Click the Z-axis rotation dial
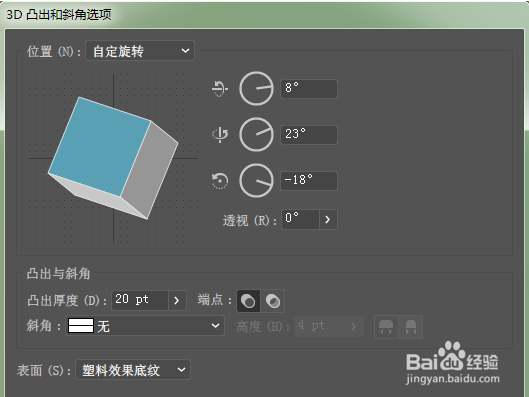Screen dimensions: 529x397 pos(256,180)
